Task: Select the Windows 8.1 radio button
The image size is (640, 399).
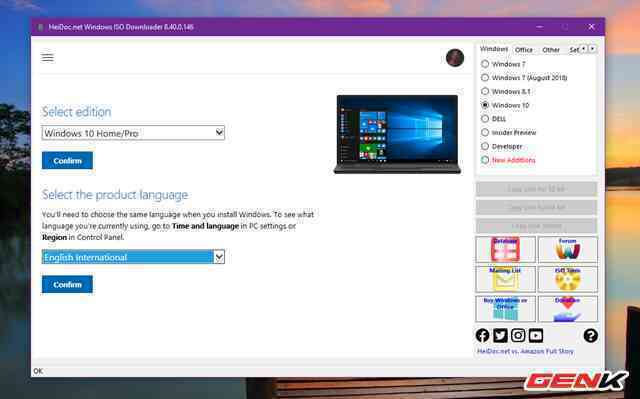Action: coord(485,91)
